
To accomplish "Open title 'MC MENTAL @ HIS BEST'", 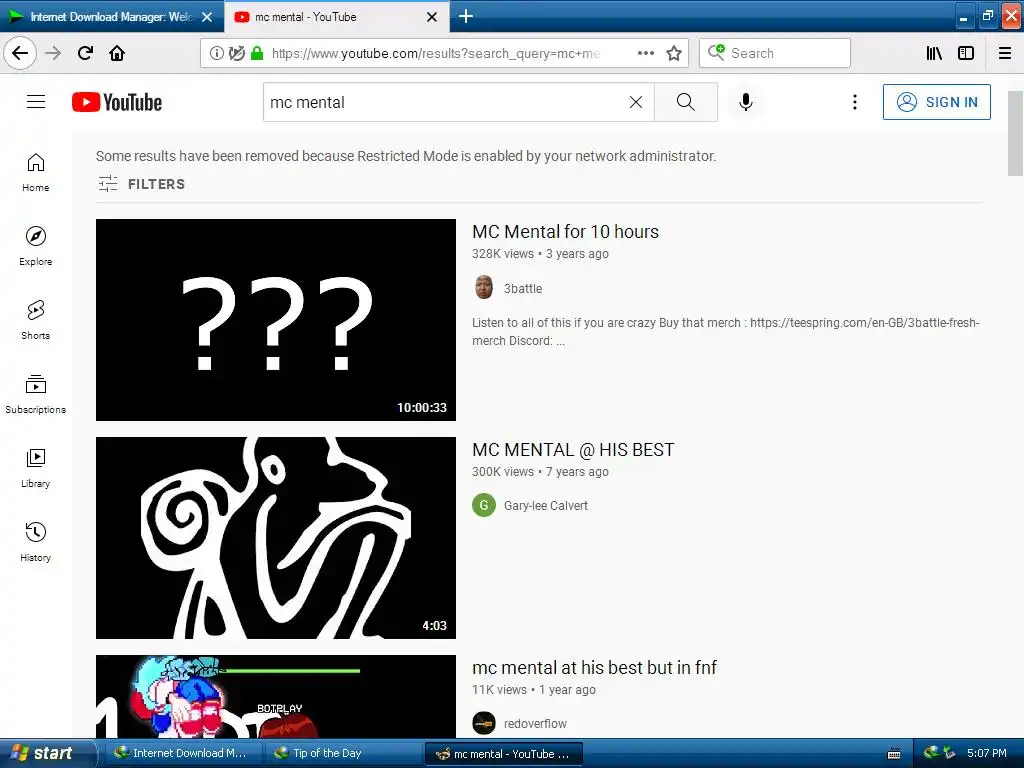I will pyautogui.click(x=573, y=450).
